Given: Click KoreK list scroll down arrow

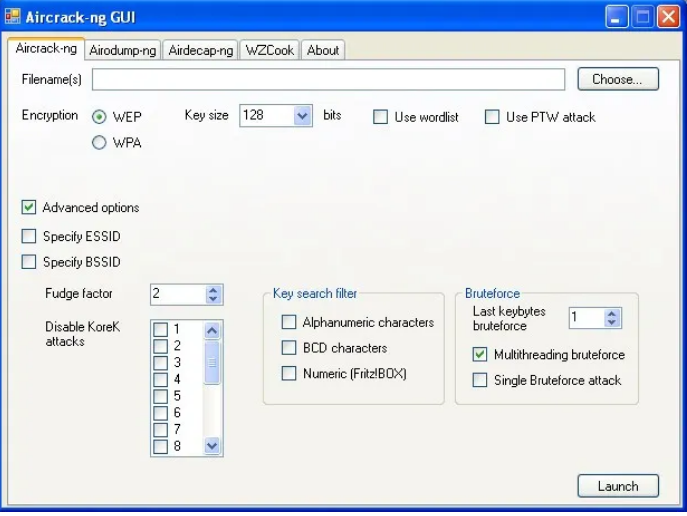Looking at the screenshot, I should pyautogui.click(x=212, y=446).
